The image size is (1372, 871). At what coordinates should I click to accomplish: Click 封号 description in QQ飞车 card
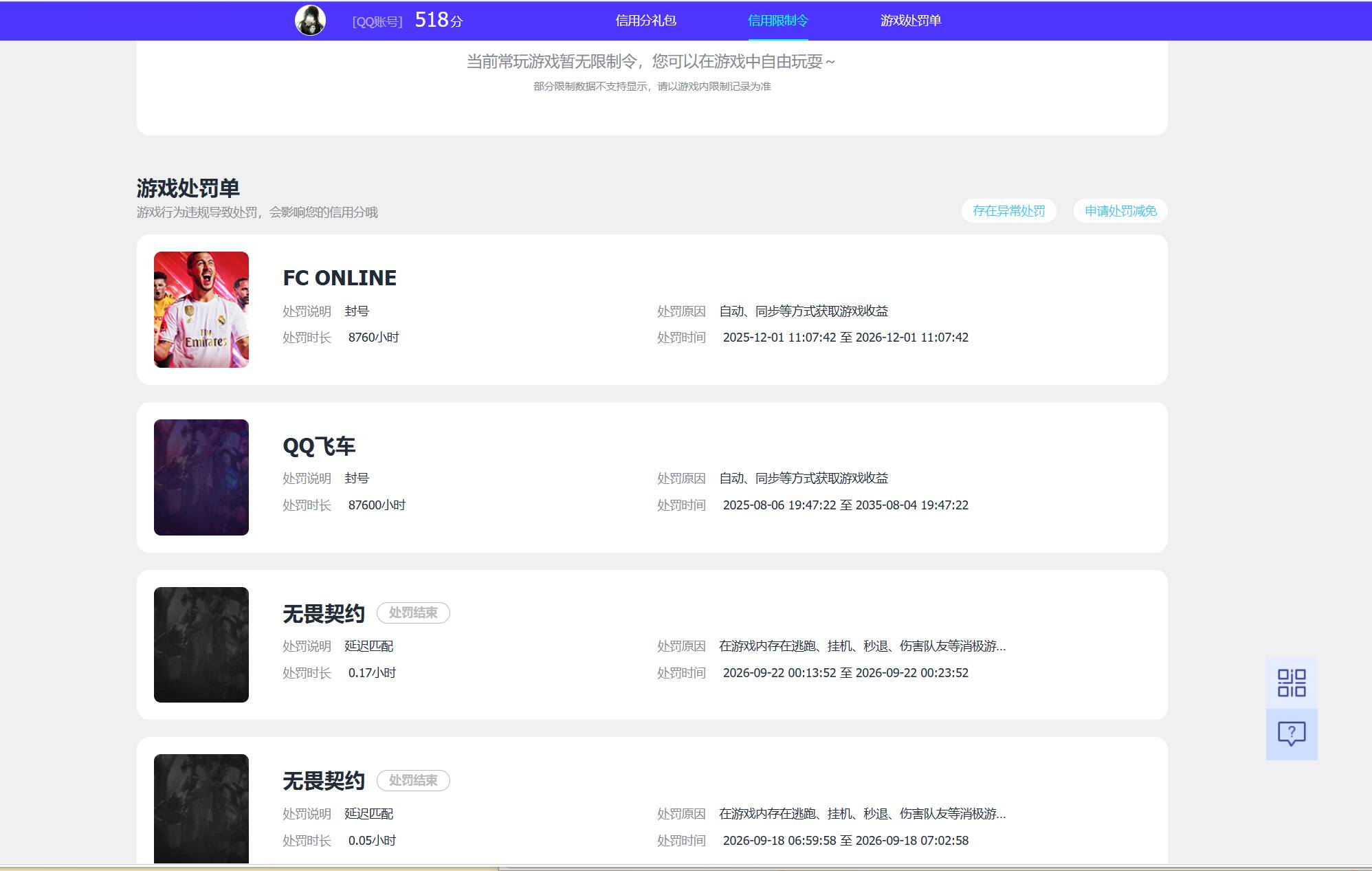coord(357,478)
